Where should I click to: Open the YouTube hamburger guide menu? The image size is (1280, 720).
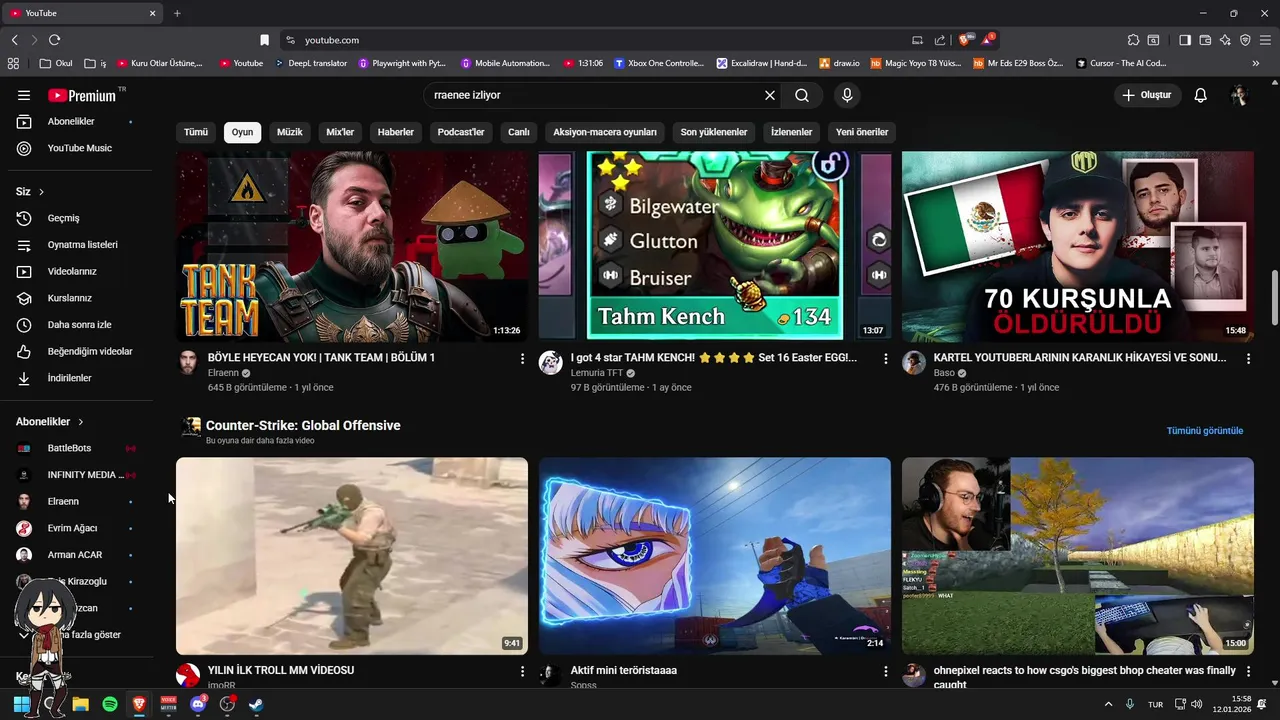(x=24, y=95)
